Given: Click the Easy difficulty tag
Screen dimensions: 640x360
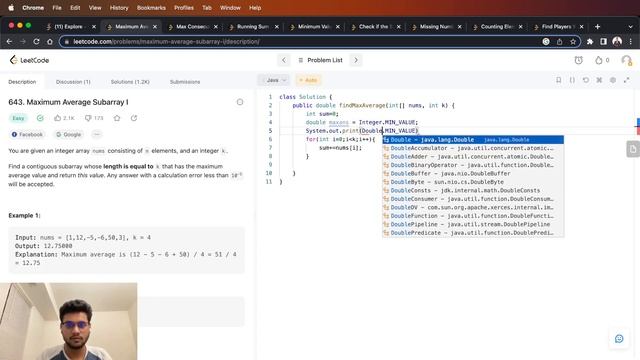Looking at the screenshot, I should (18, 118).
